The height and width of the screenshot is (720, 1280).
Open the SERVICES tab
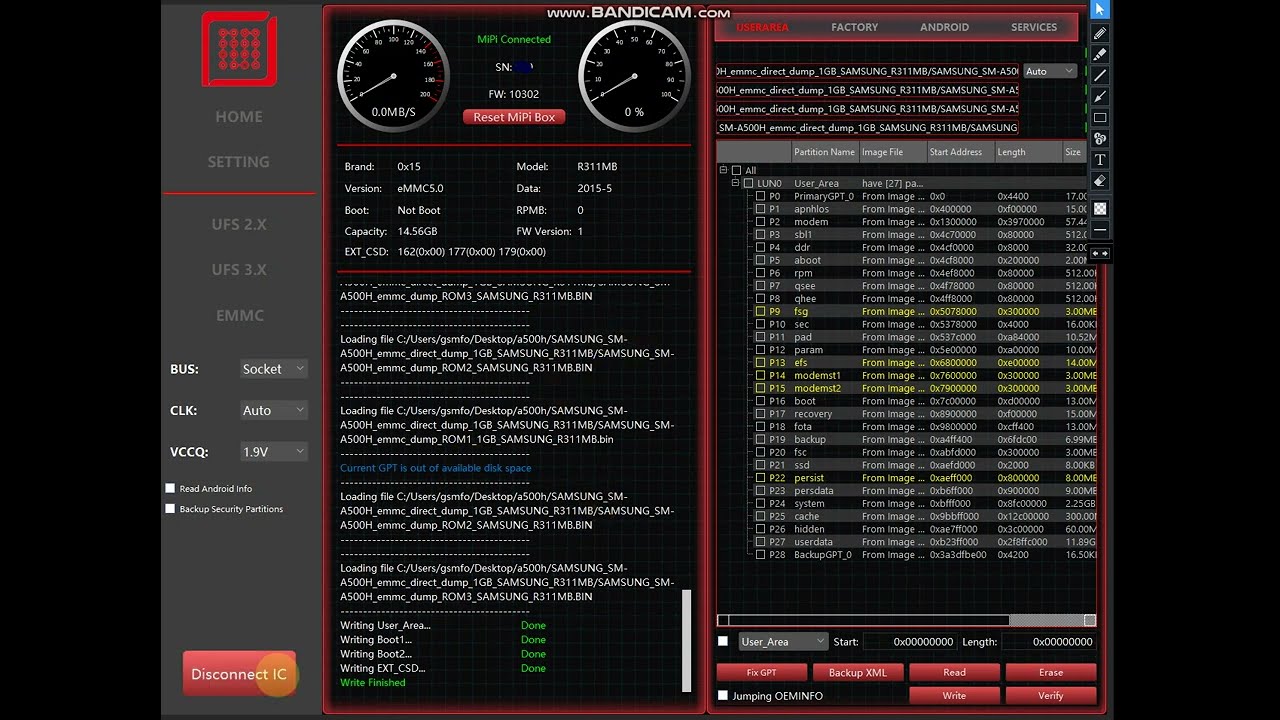click(x=1034, y=27)
